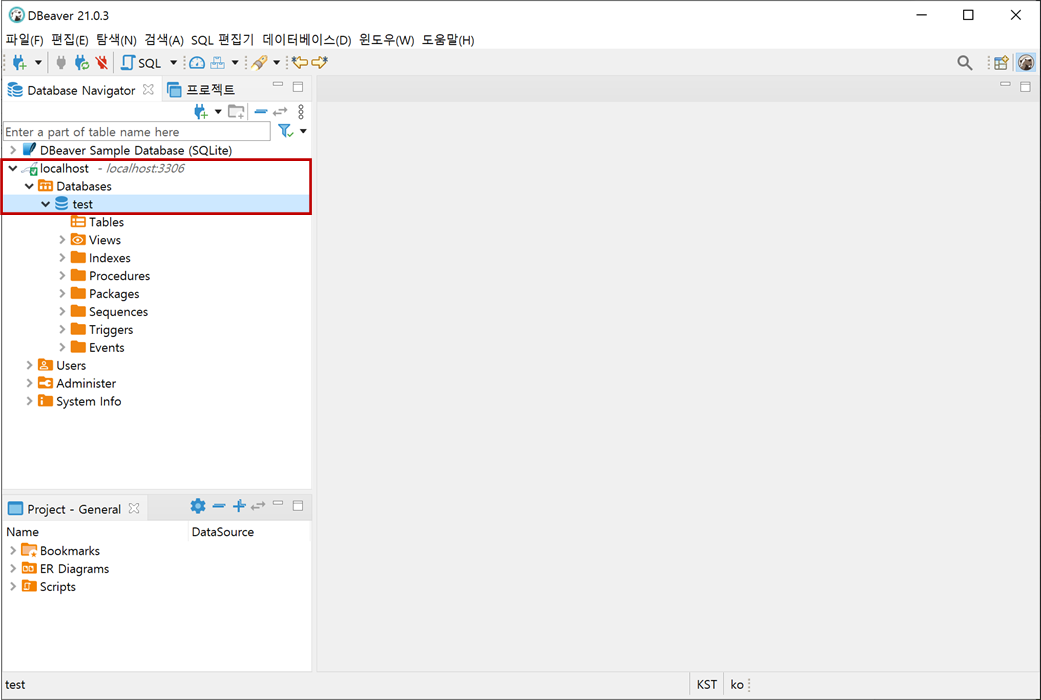Open dropdown beside Navigator's New Connection icon
1041x700 pixels.
(218, 112)
